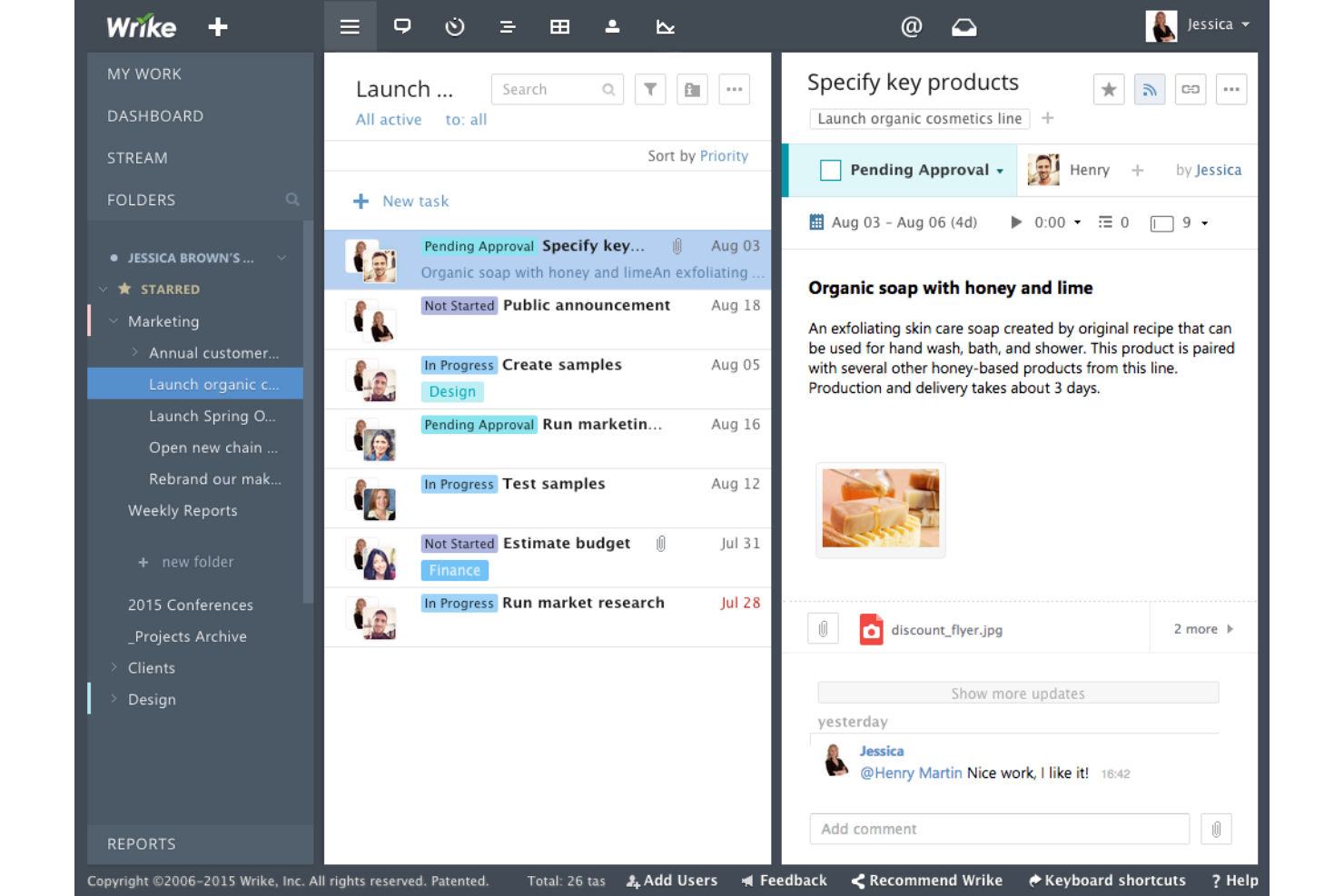
Task: Expand the Design folder
Action: click(x=114, y=699)
